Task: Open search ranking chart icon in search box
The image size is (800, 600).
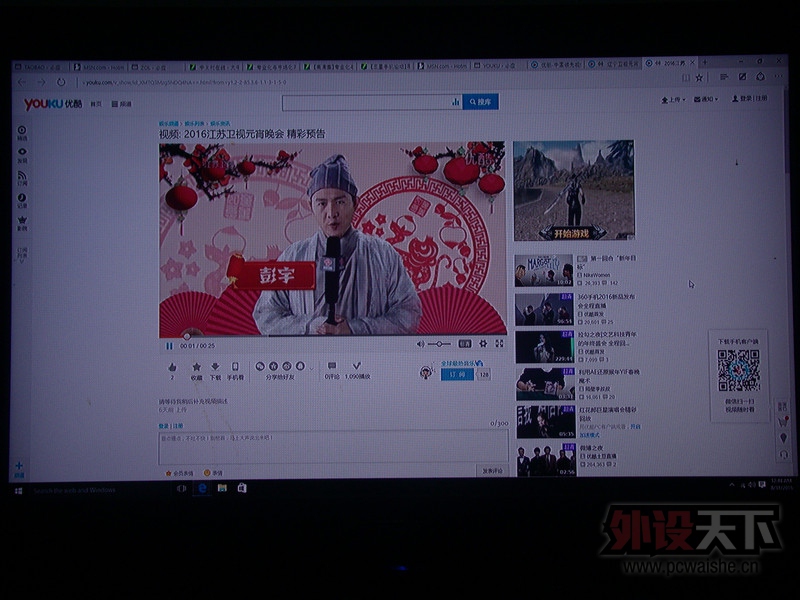Action: 456,102
